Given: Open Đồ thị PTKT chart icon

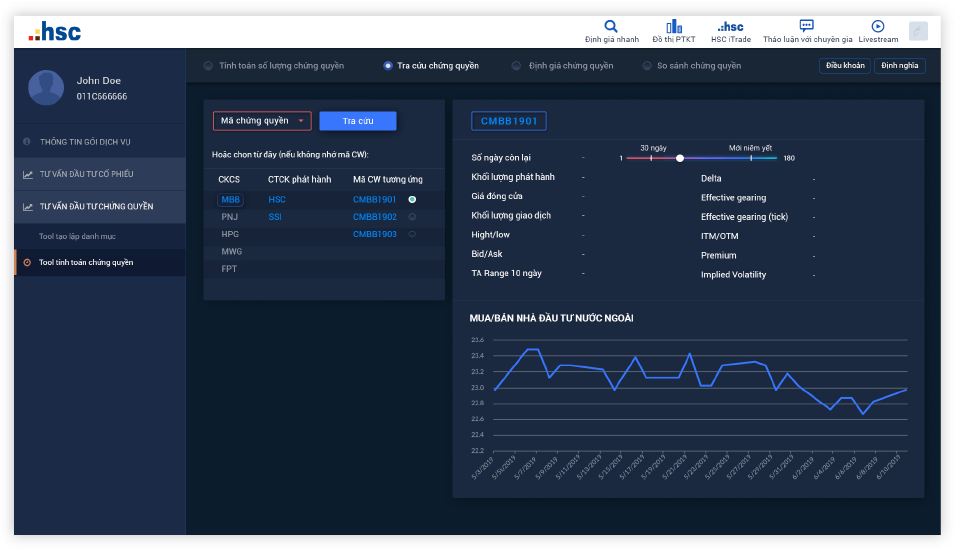Looking at the screenshot, I should [x=674, y=26].
